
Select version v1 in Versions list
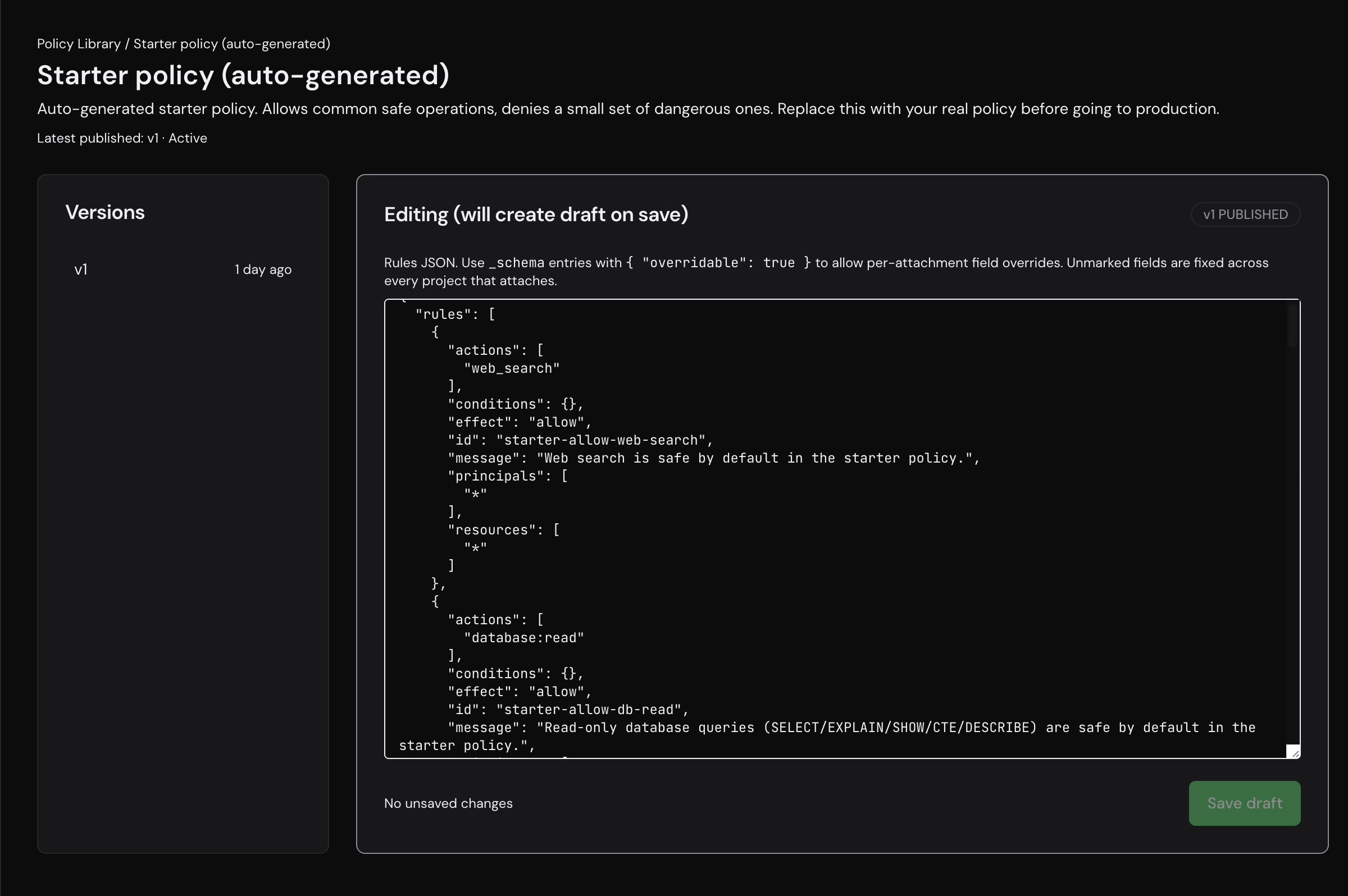point(183,269)
